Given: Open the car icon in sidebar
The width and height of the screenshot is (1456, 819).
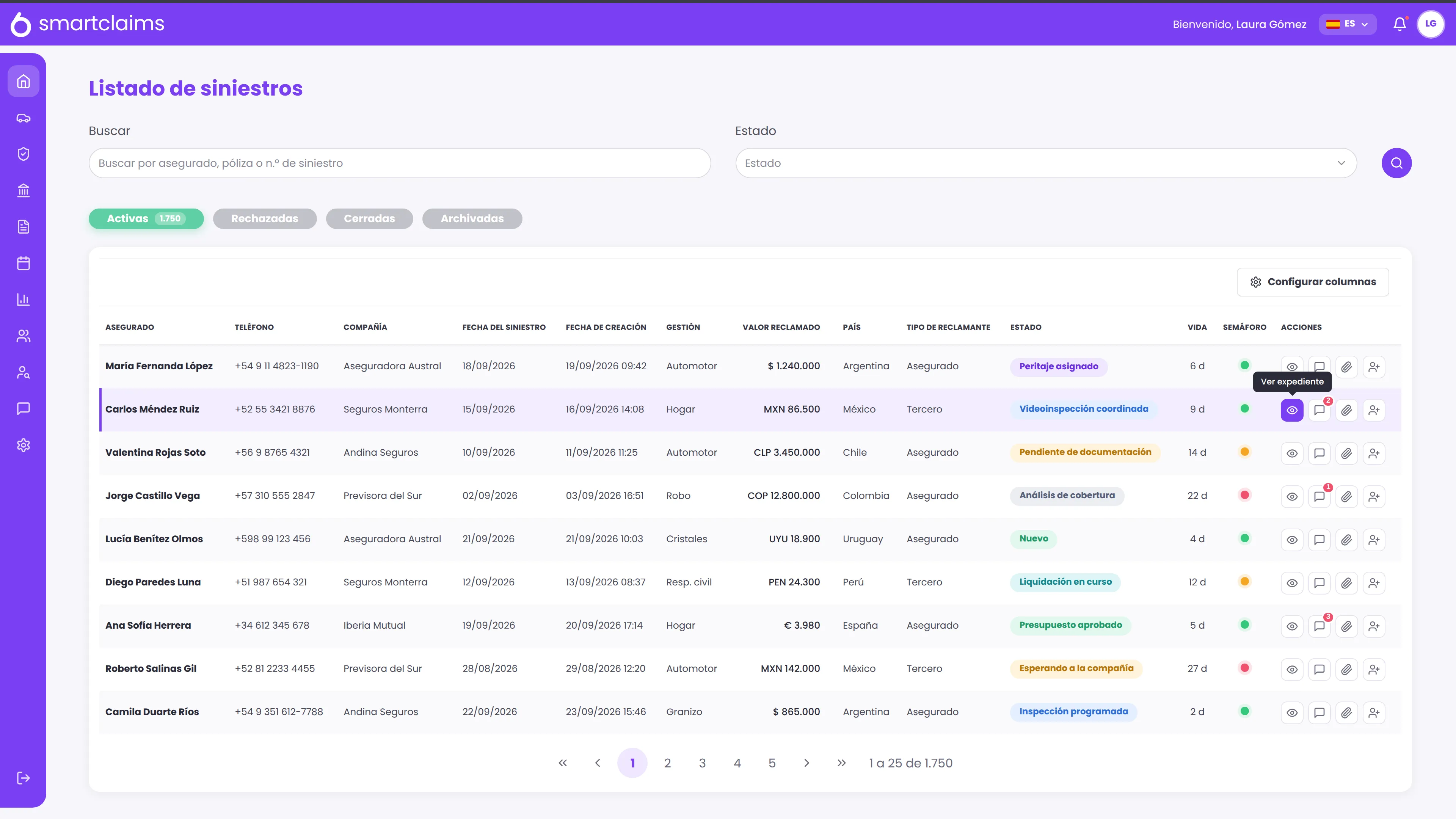Looking at the screenshot, I should (x=23, y=118).
